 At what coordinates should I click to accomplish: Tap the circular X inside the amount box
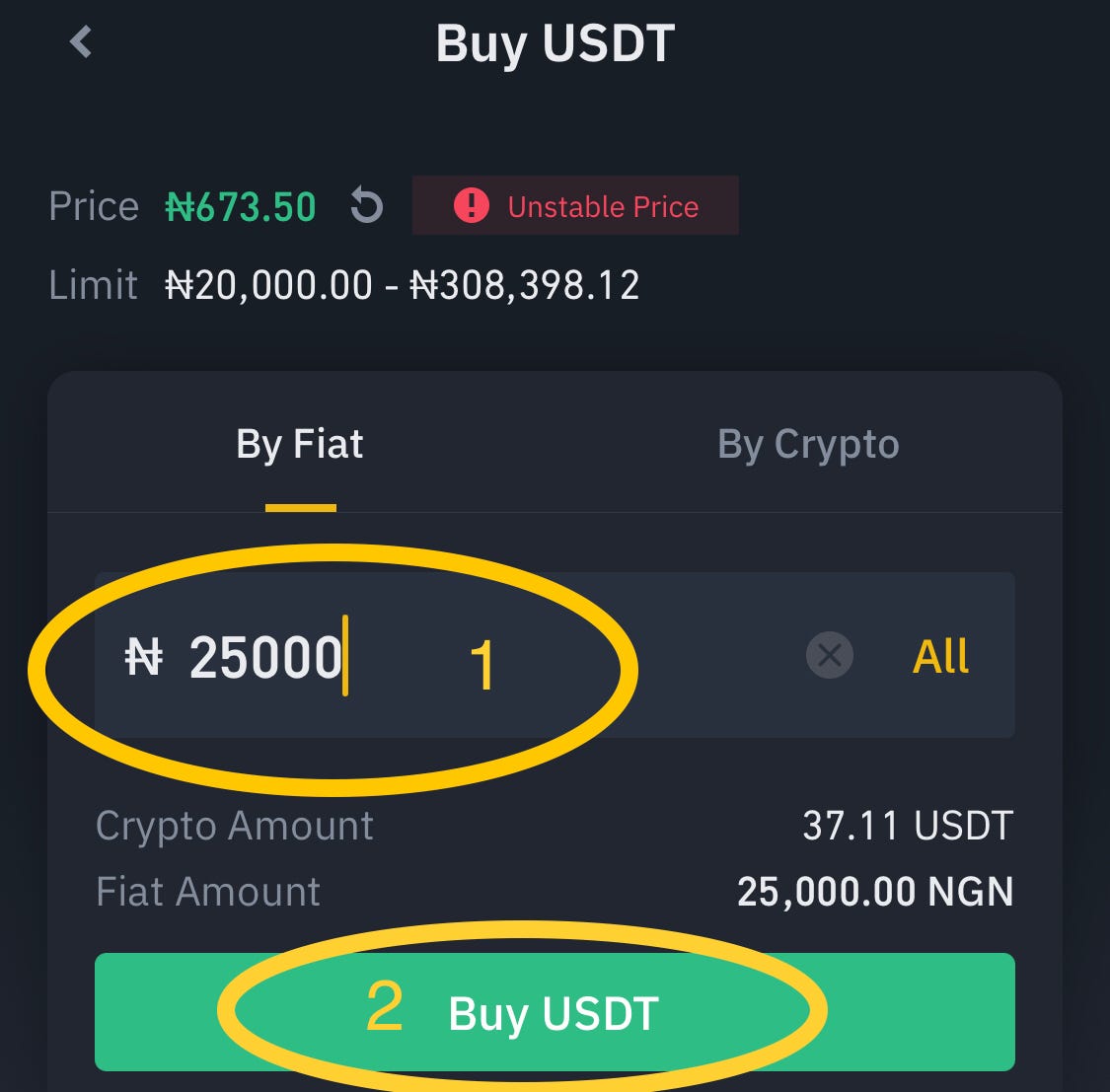pos(829,655)
